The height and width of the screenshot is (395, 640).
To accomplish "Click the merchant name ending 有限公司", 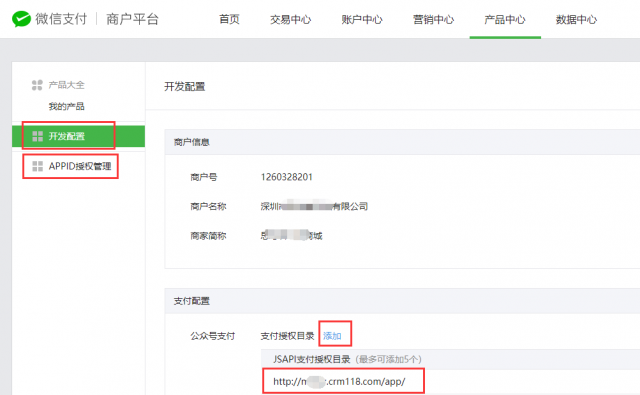I will [314, 206].
